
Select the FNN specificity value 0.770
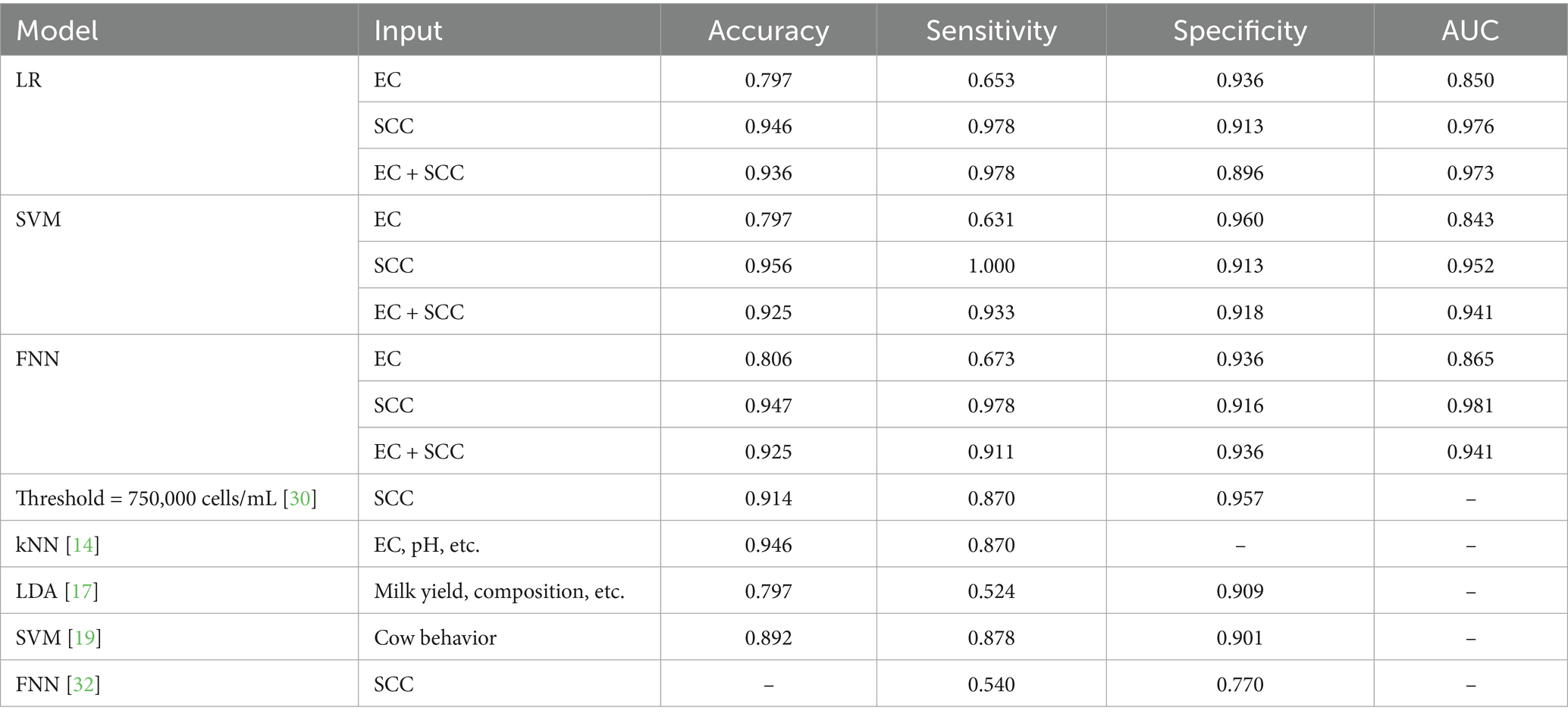click(1240, 684)
